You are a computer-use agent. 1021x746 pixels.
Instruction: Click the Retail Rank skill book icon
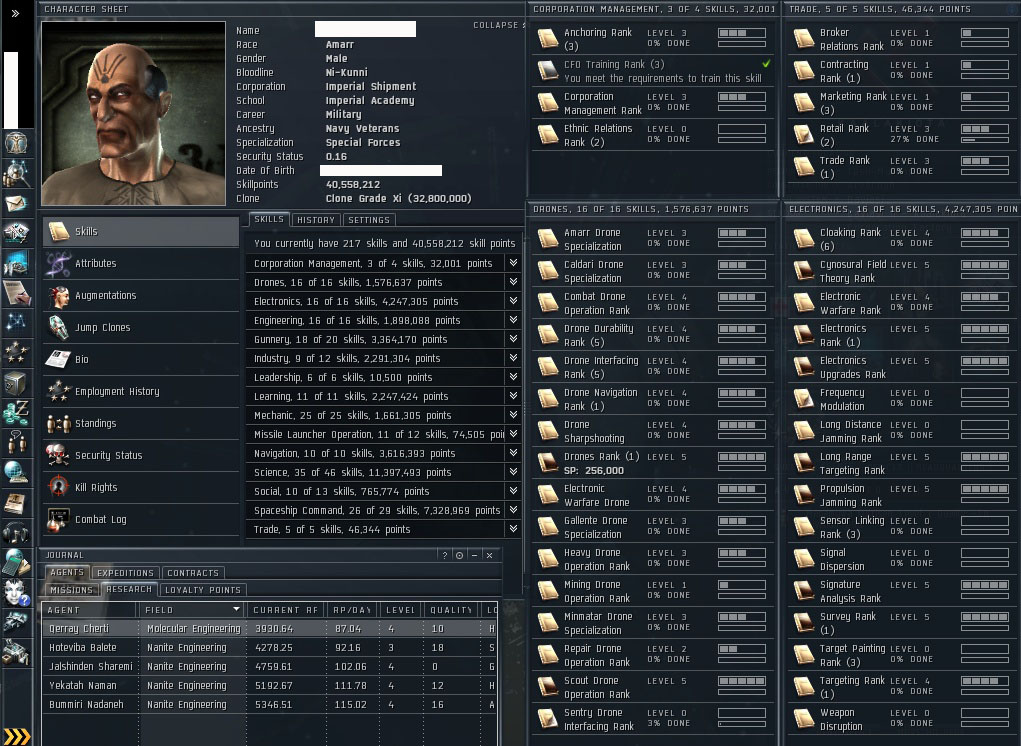(x=804, y=135)
